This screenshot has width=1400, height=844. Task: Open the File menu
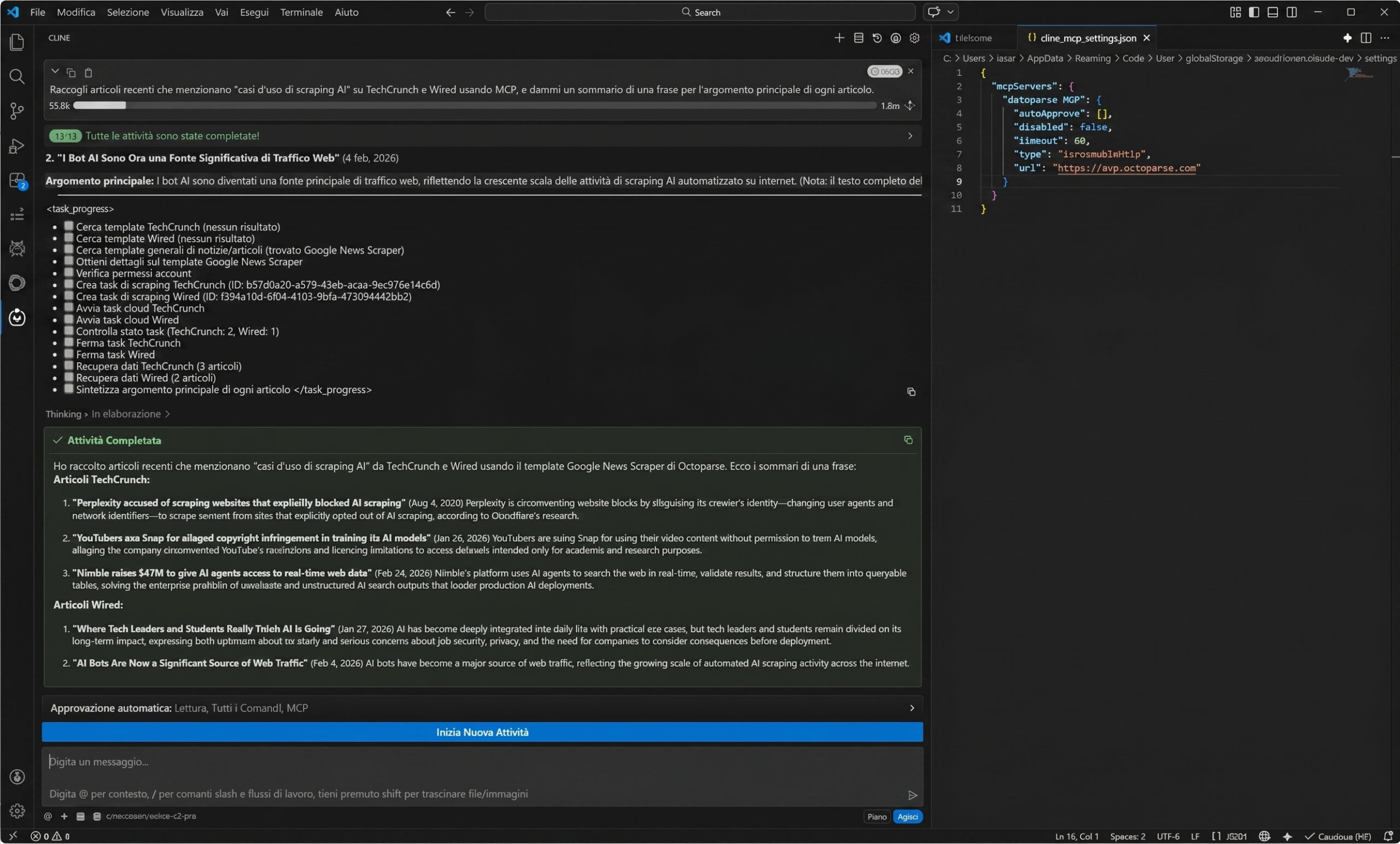click(38, 12)
